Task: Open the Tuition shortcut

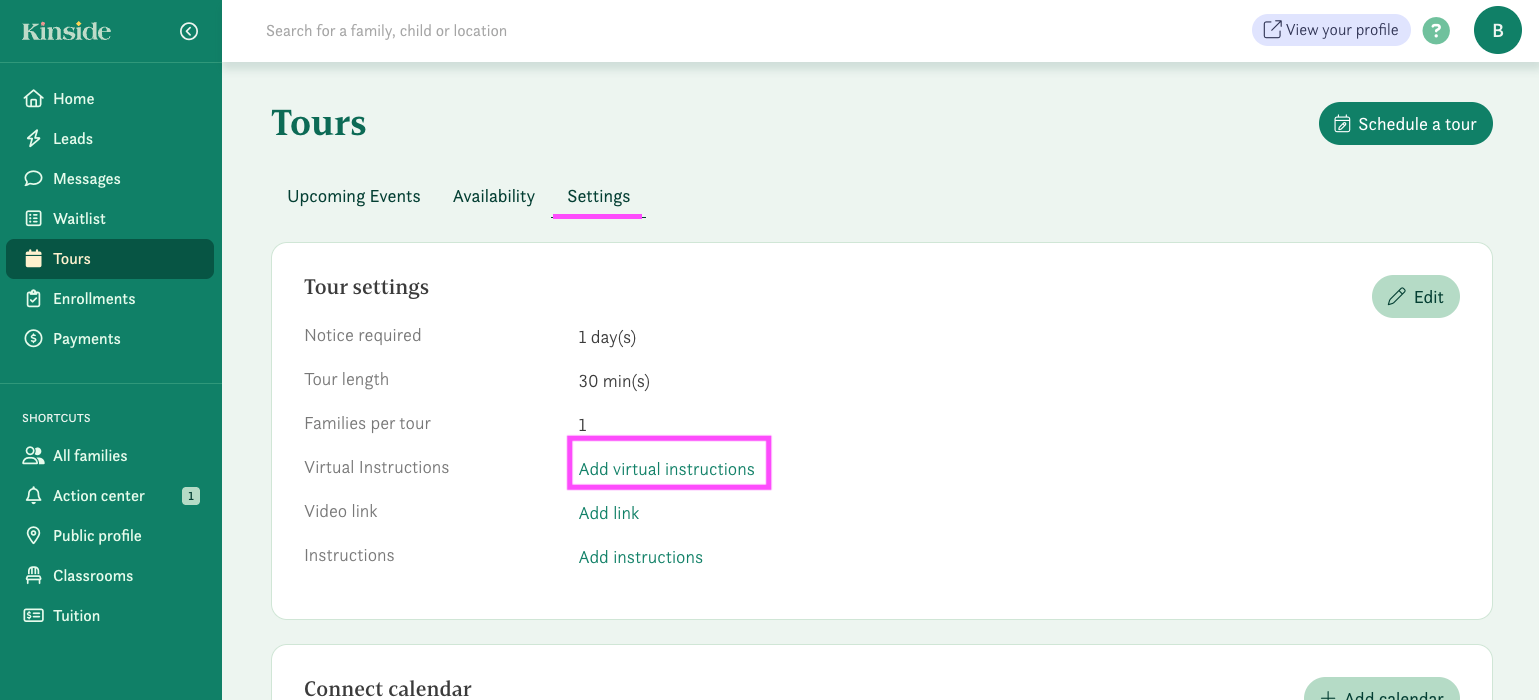Action: tap(75, 615)
